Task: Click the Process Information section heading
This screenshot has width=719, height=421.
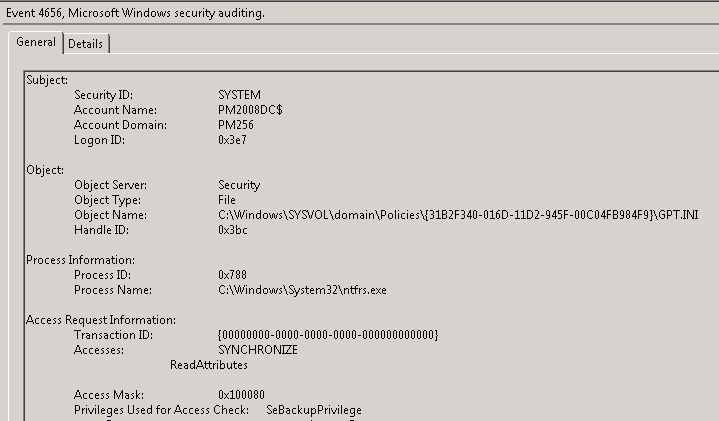Action: pos(79,260)
